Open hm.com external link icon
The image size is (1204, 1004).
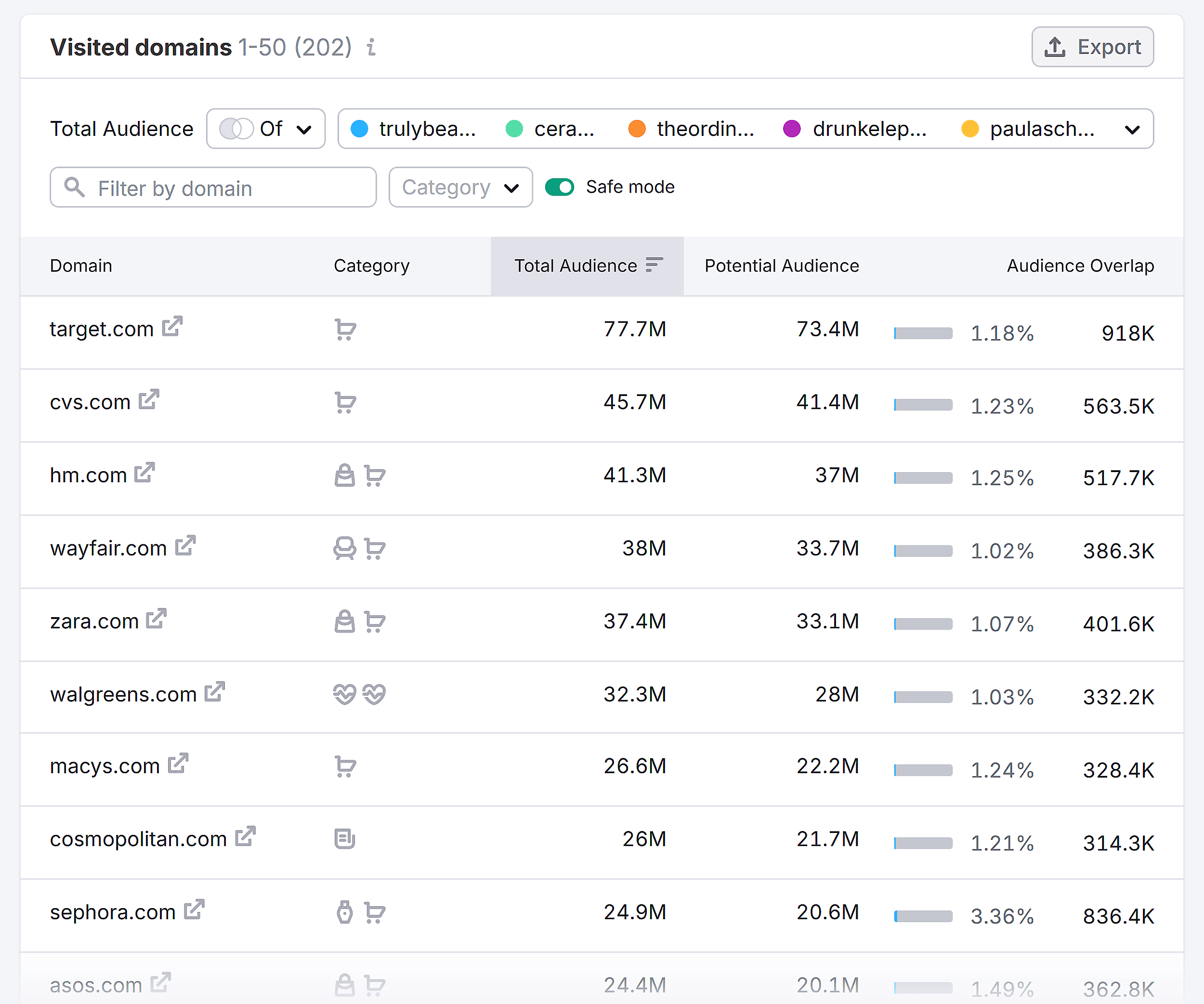144,473
